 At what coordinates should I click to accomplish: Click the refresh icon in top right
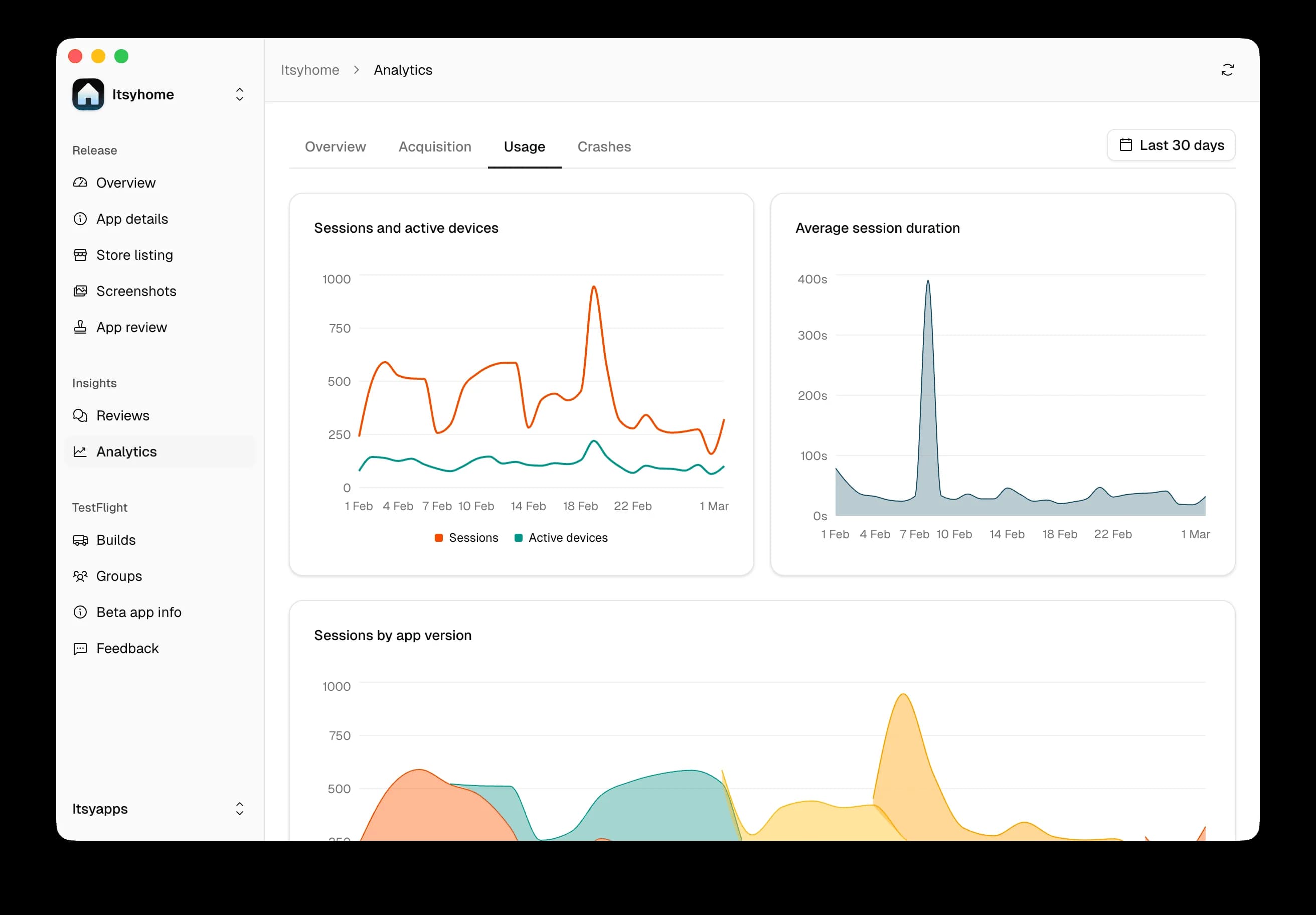point(1227,69)
